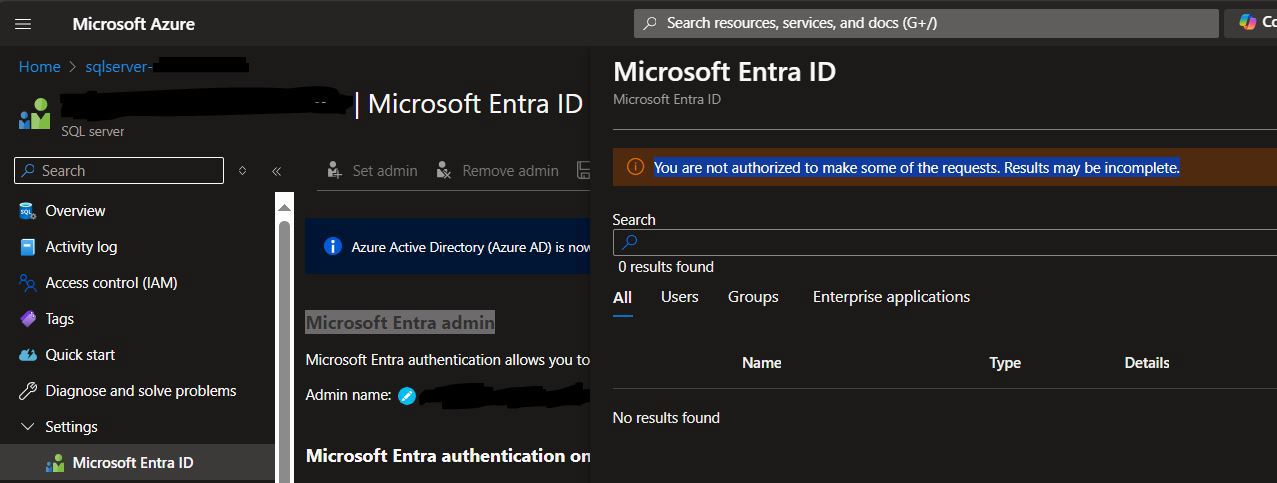
Task: Collapse the Settings section
Action: 28,427
